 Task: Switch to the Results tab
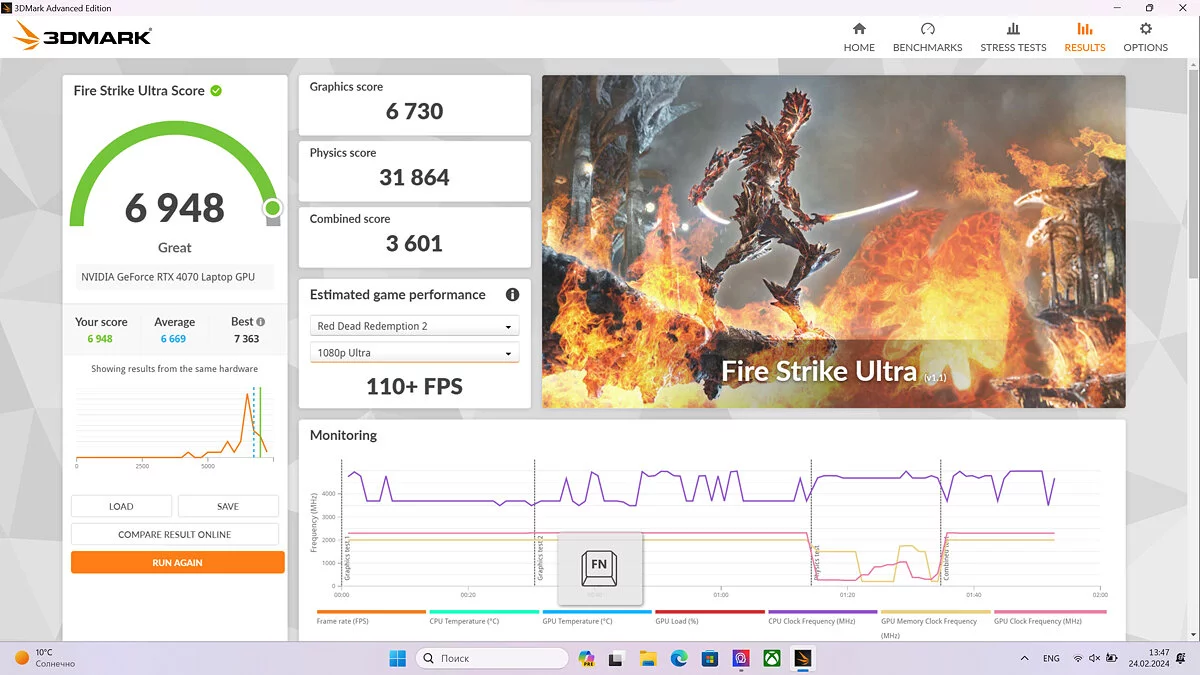pos(1084,37)
